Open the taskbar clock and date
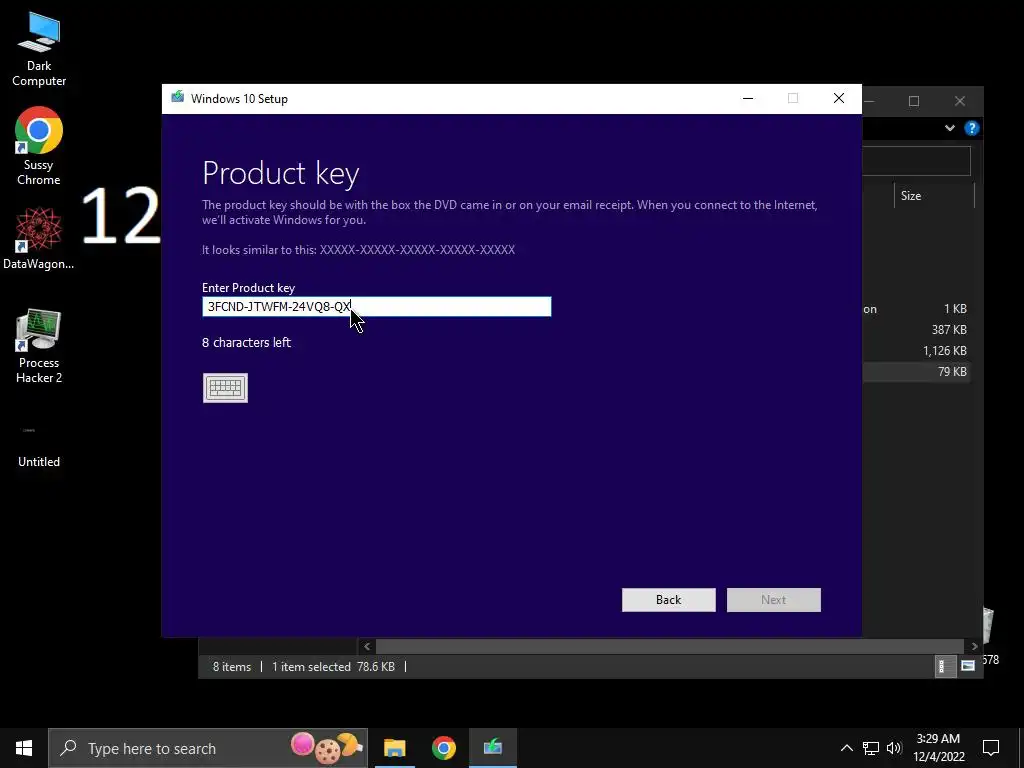 click(938, 748)
